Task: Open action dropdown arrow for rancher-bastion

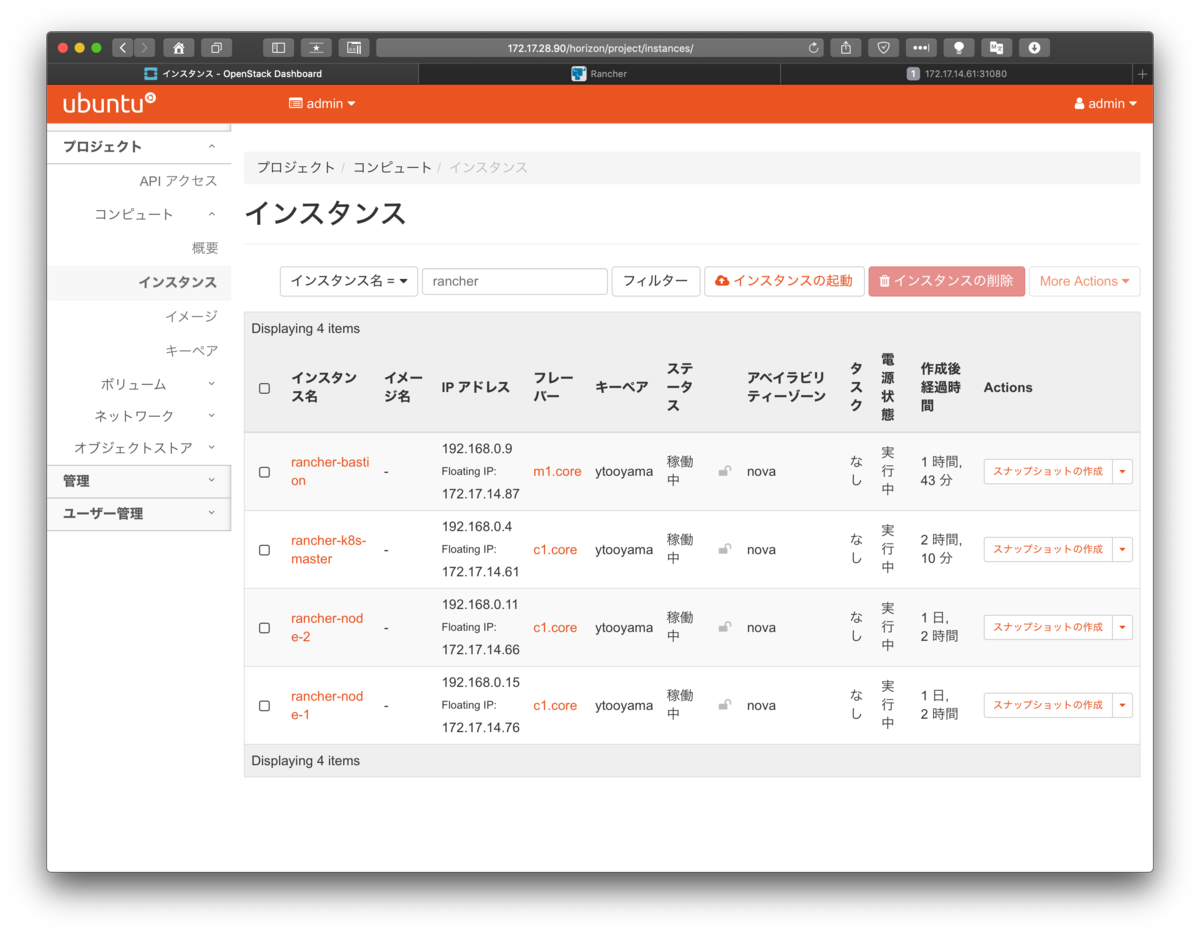Action: [1122, 471]
